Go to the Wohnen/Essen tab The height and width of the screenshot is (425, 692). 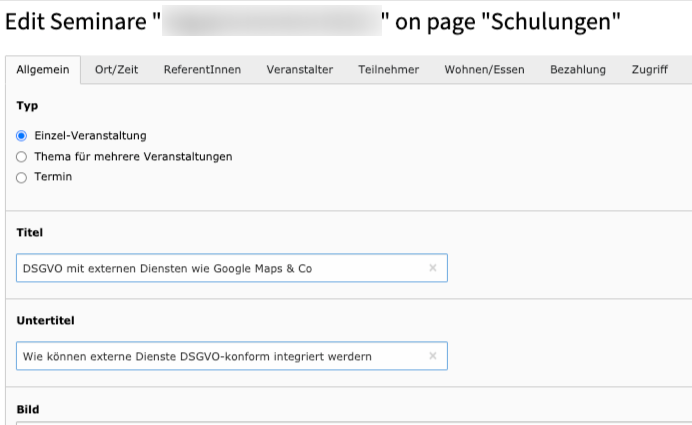[484, 70]
